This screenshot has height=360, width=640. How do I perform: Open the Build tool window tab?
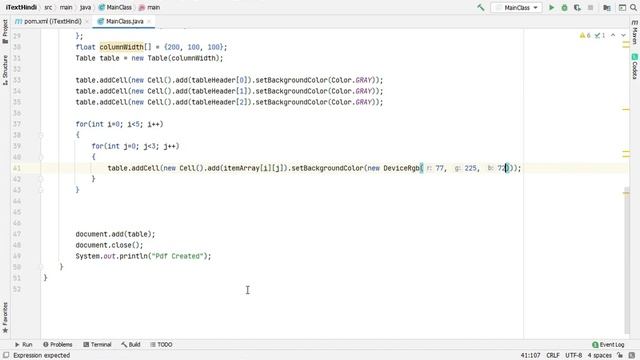(x=131, y=344)
